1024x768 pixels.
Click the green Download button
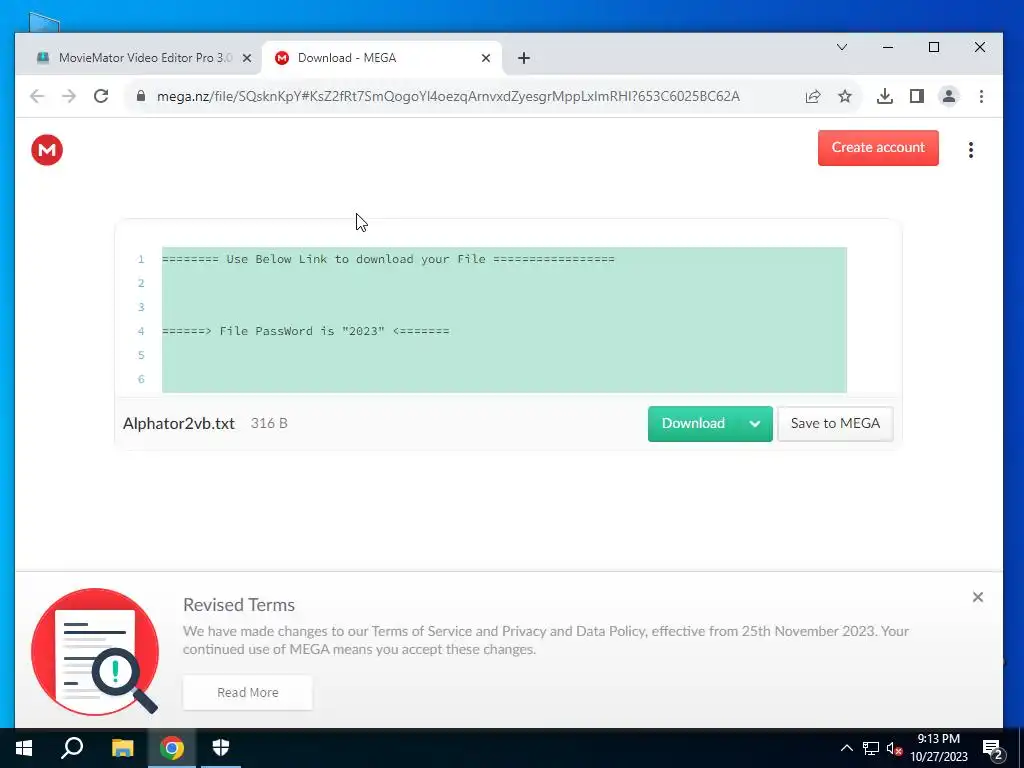pos(693,423)
